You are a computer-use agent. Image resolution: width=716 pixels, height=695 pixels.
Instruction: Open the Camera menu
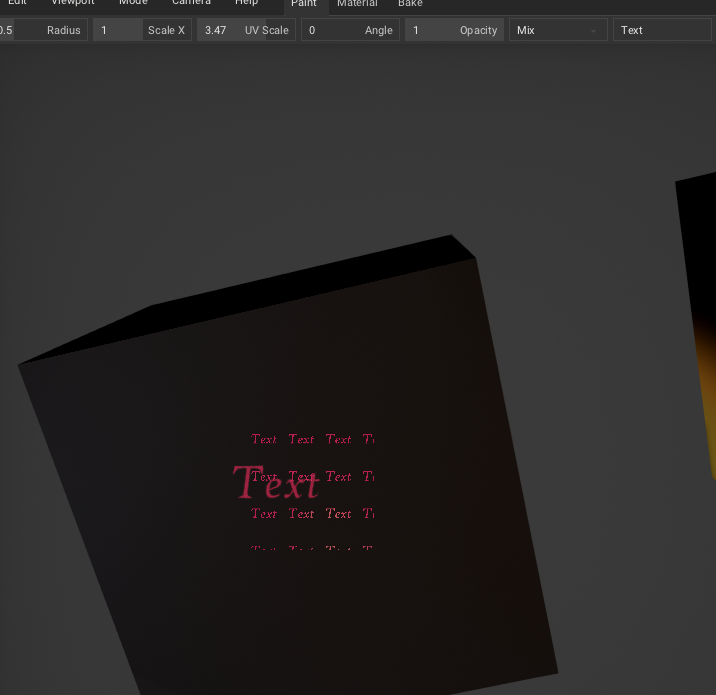[191, 3]
